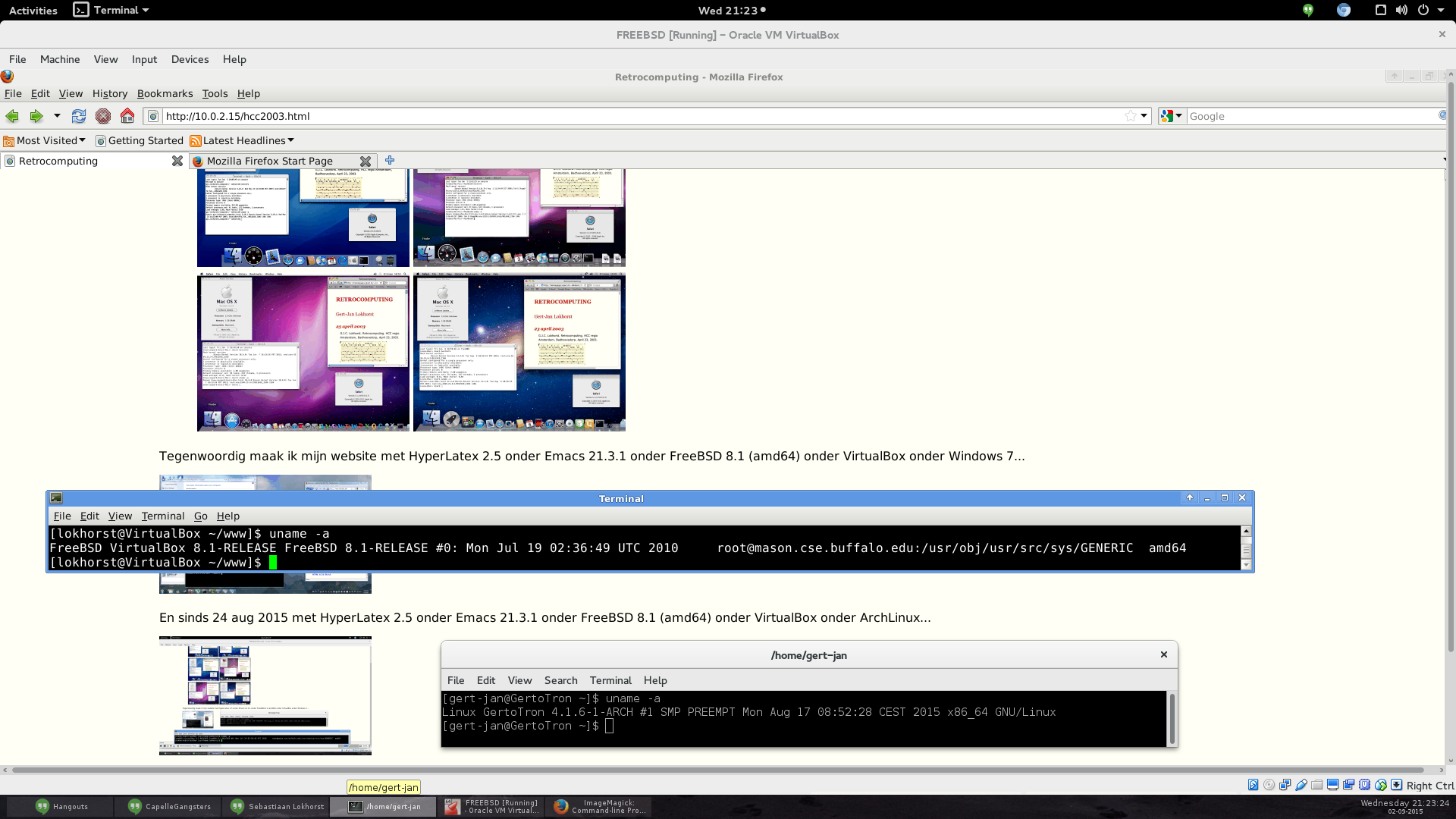Close the Retrocomputing tab

[177, 161]
